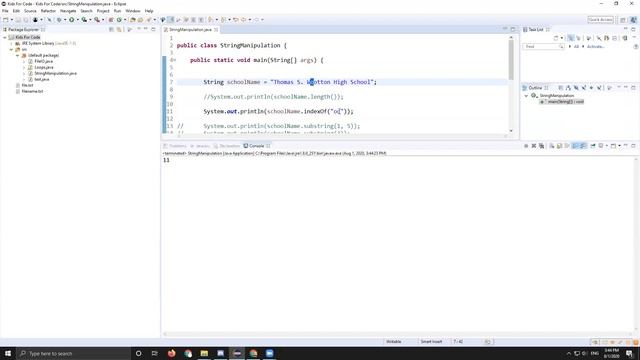640x360 pixels.
Task: Collapse the StringManipulation class in Outline
Action: 526,96
